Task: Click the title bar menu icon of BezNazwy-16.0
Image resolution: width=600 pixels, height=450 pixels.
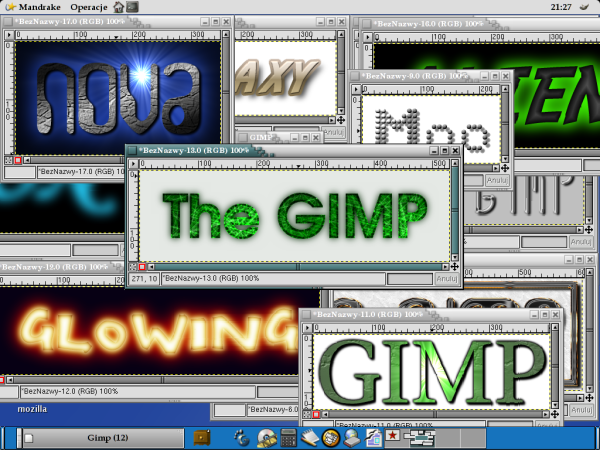Action: (367, 24)
